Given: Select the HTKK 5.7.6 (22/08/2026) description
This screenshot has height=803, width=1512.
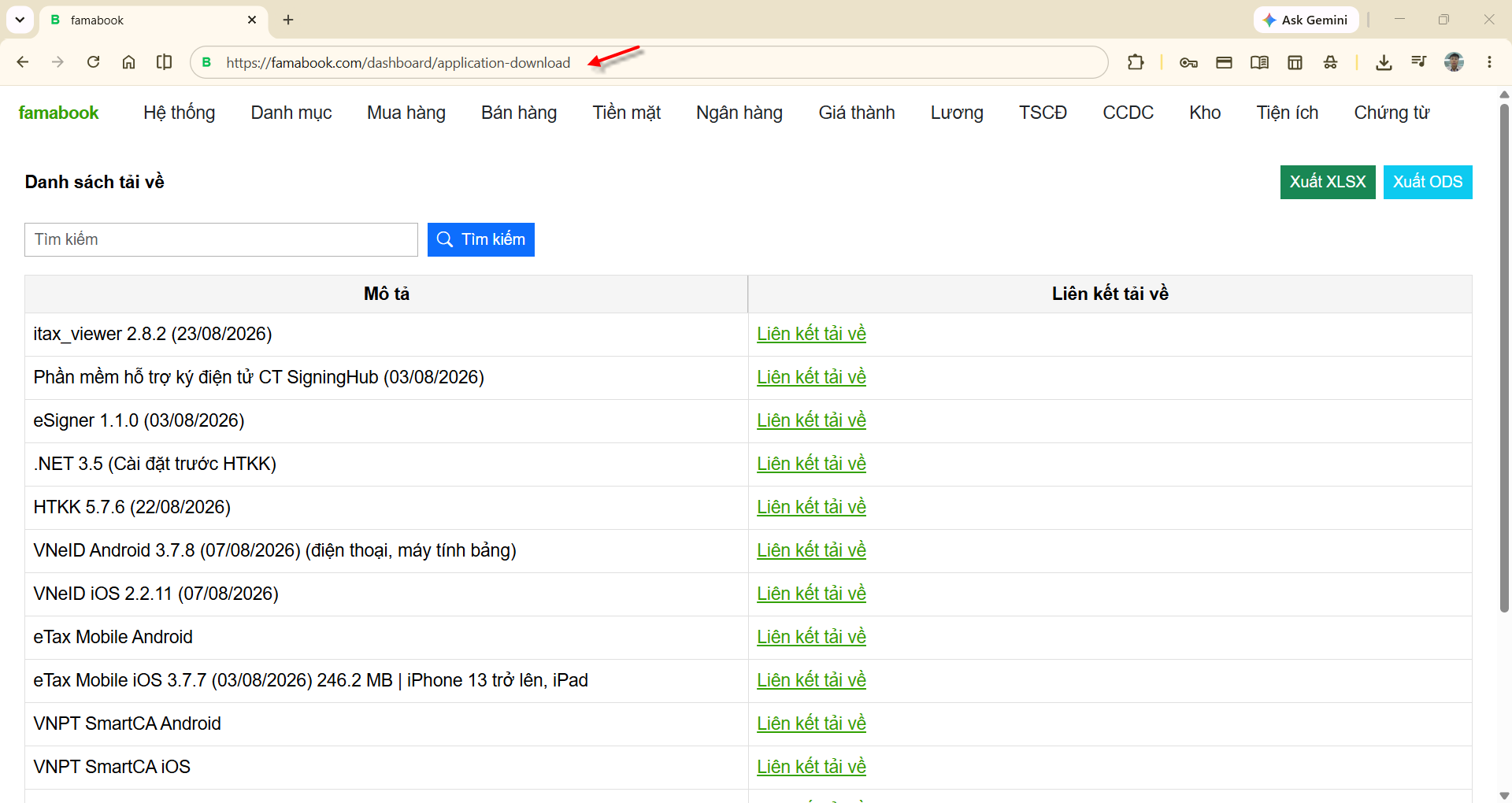Looking at the screenshot, I should click(132, 507).
